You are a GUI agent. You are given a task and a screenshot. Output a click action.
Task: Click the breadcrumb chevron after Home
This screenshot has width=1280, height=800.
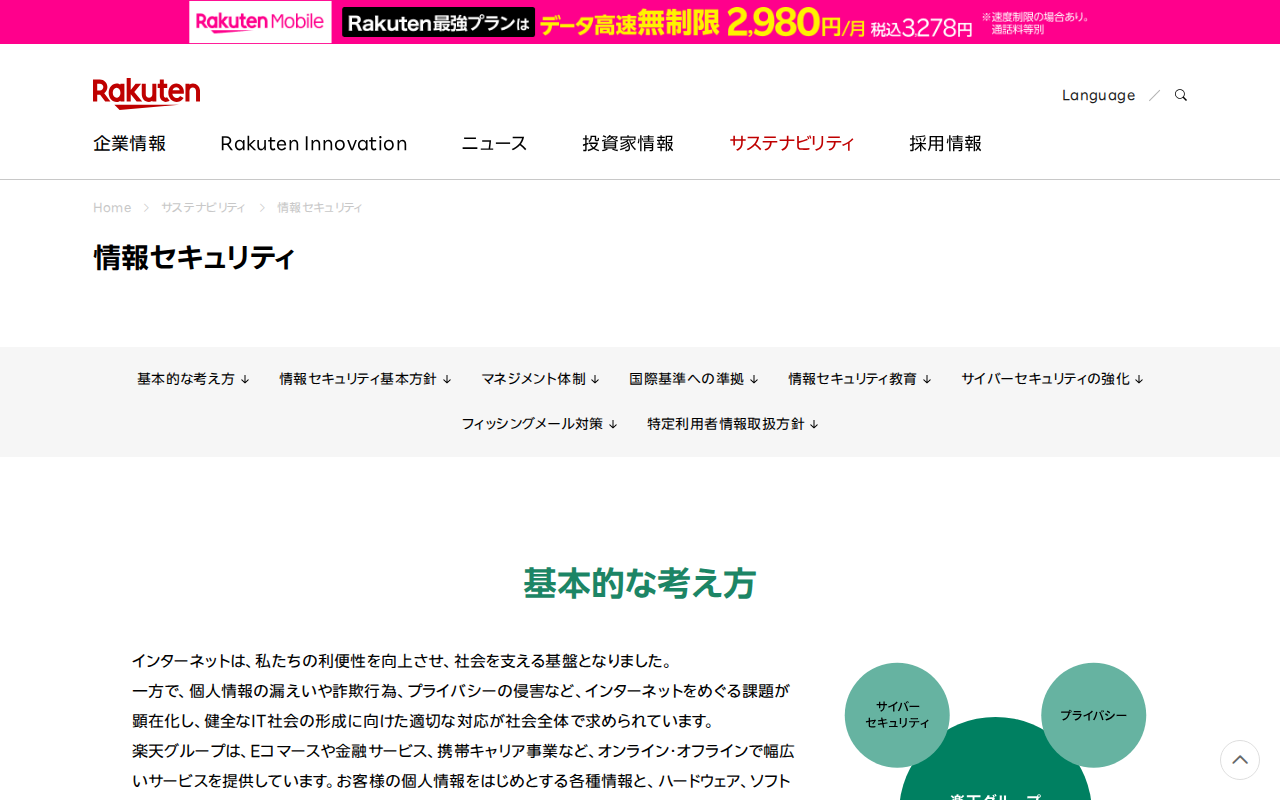[x=146, y=207]
